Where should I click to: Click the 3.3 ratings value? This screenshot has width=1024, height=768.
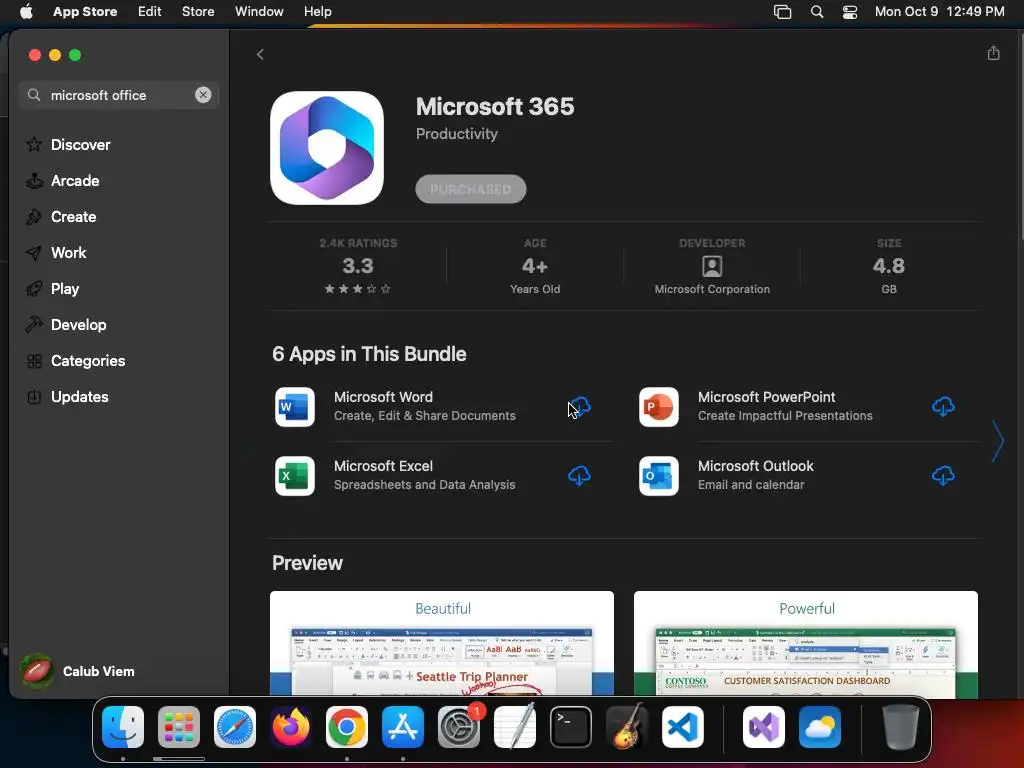coord(358,266)
